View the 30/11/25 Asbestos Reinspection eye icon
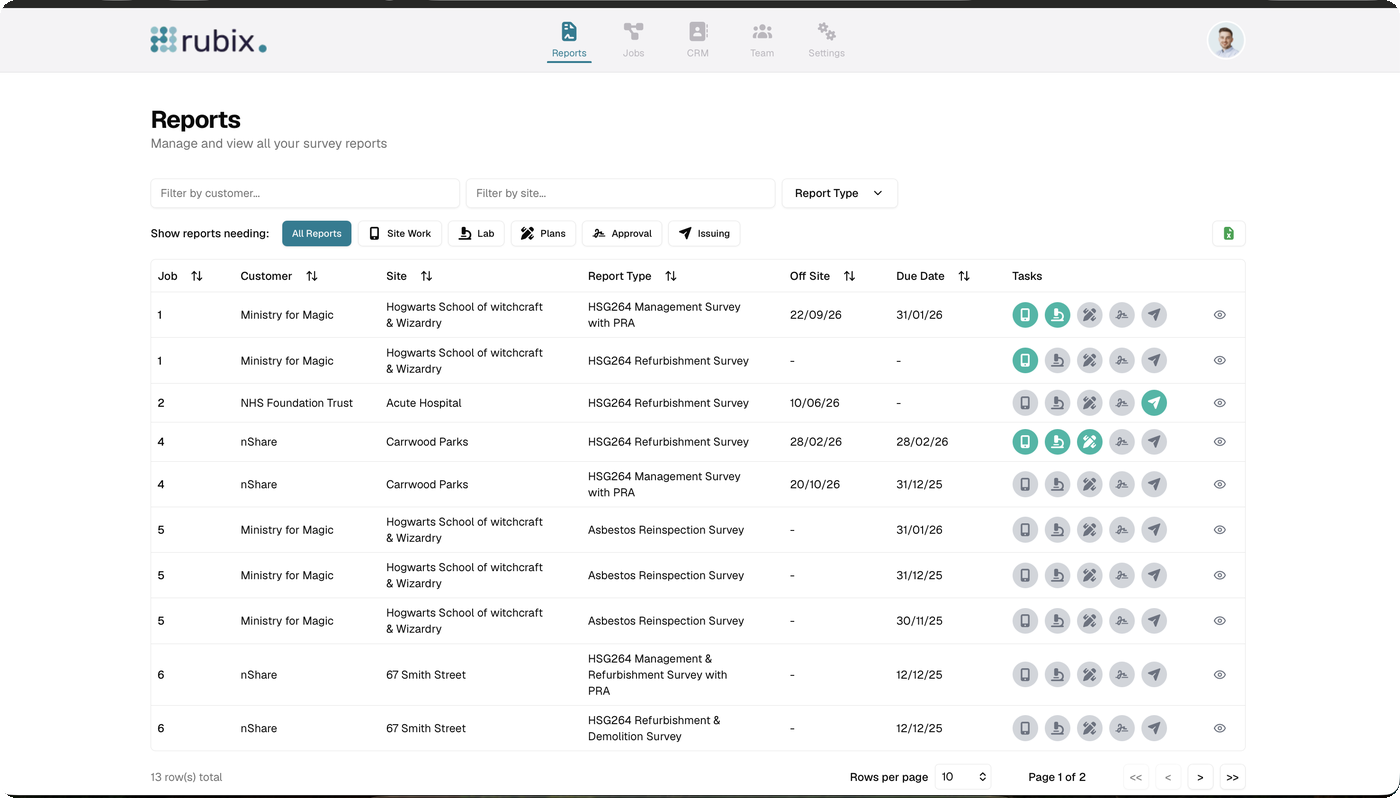Screen dimensions: 1400x798 (x=1220, y=621)
